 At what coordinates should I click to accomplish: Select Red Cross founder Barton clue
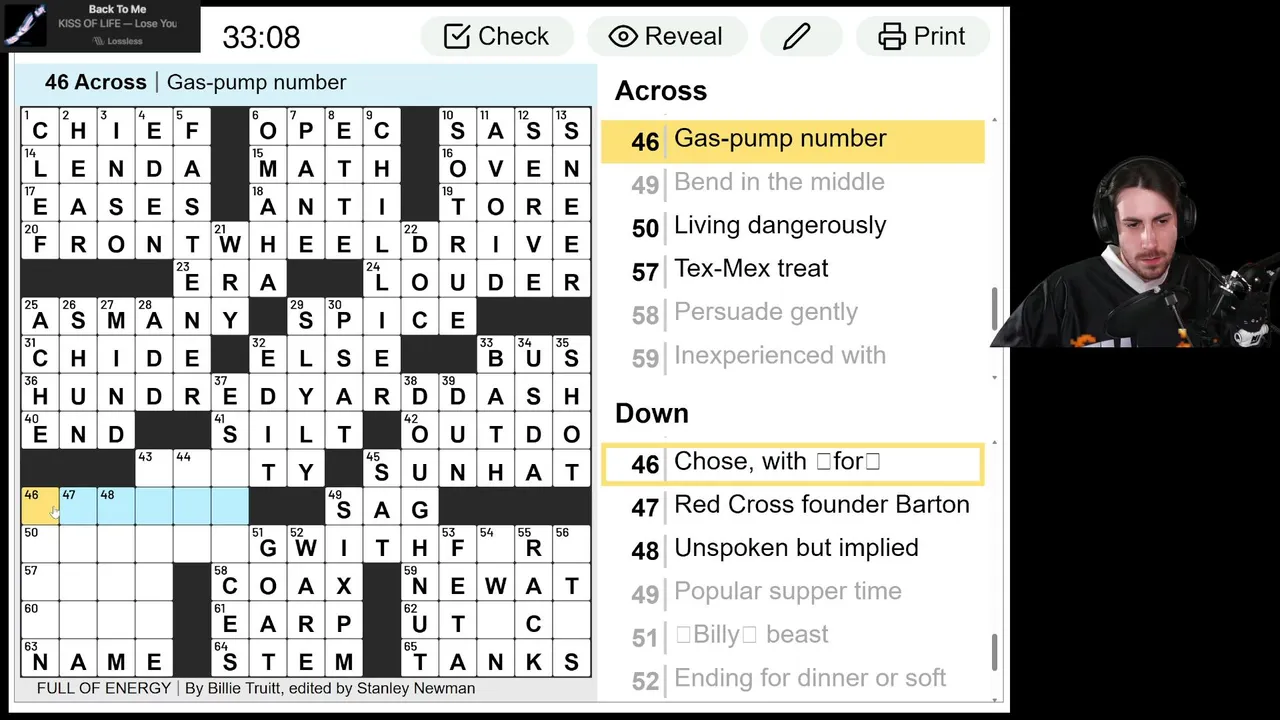820,505
